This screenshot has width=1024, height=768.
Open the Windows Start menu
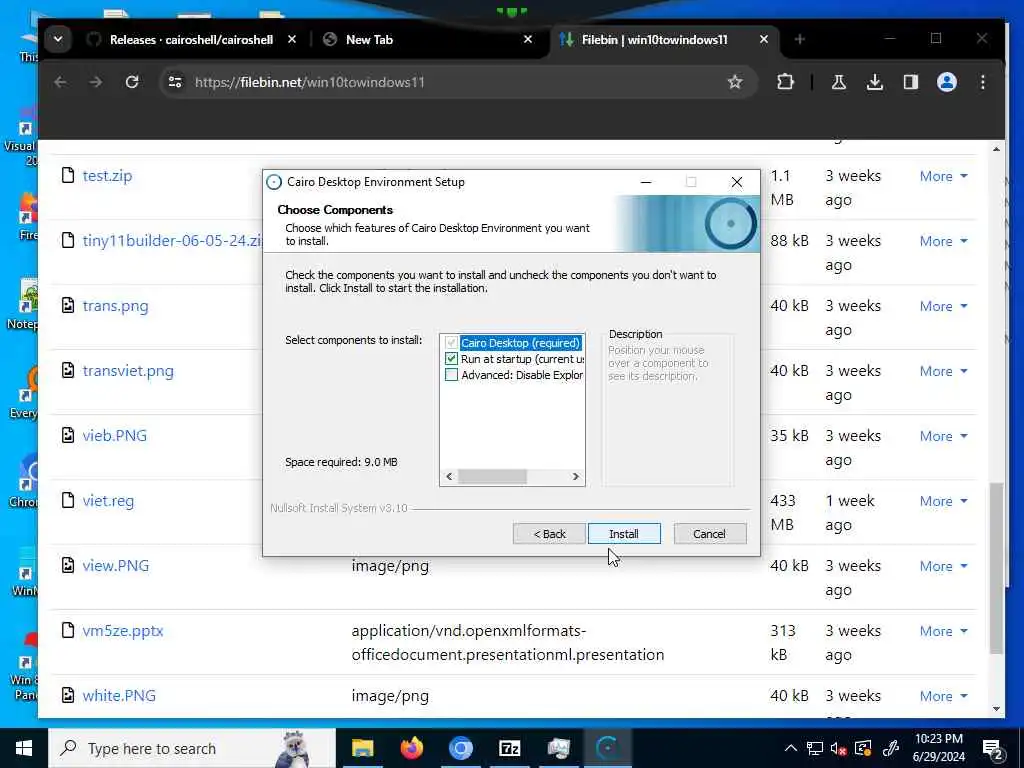24,748
